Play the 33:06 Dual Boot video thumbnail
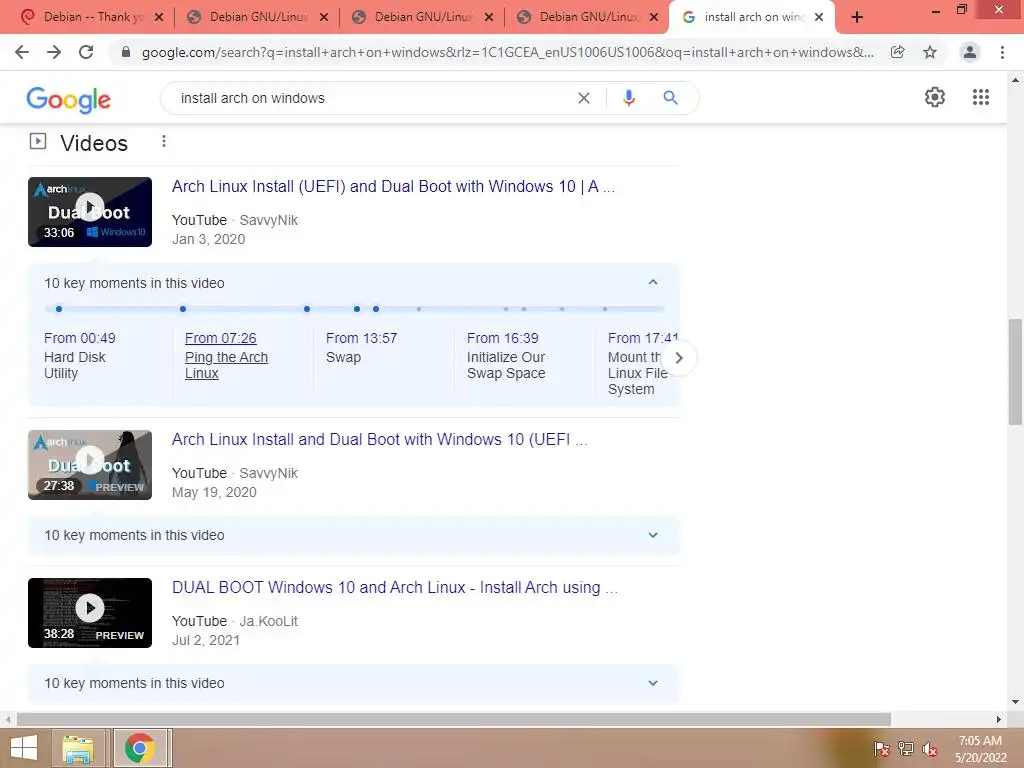Screen dimensions: 1024x768 [x=90, y=212]
